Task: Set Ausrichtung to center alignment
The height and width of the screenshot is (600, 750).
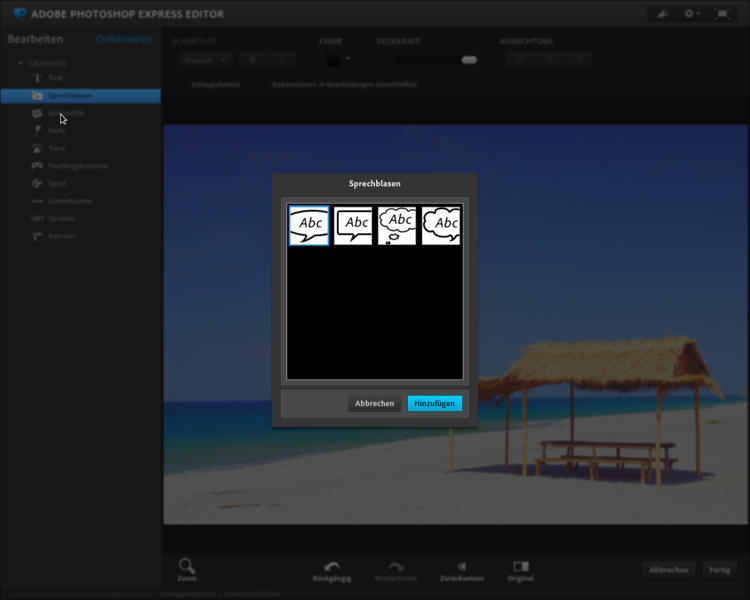Action: tap(549, 60)
